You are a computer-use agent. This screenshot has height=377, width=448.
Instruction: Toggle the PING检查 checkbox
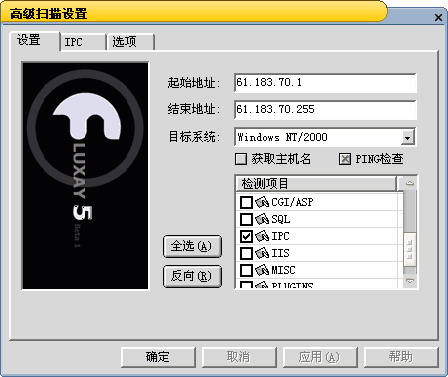(345, 159)
